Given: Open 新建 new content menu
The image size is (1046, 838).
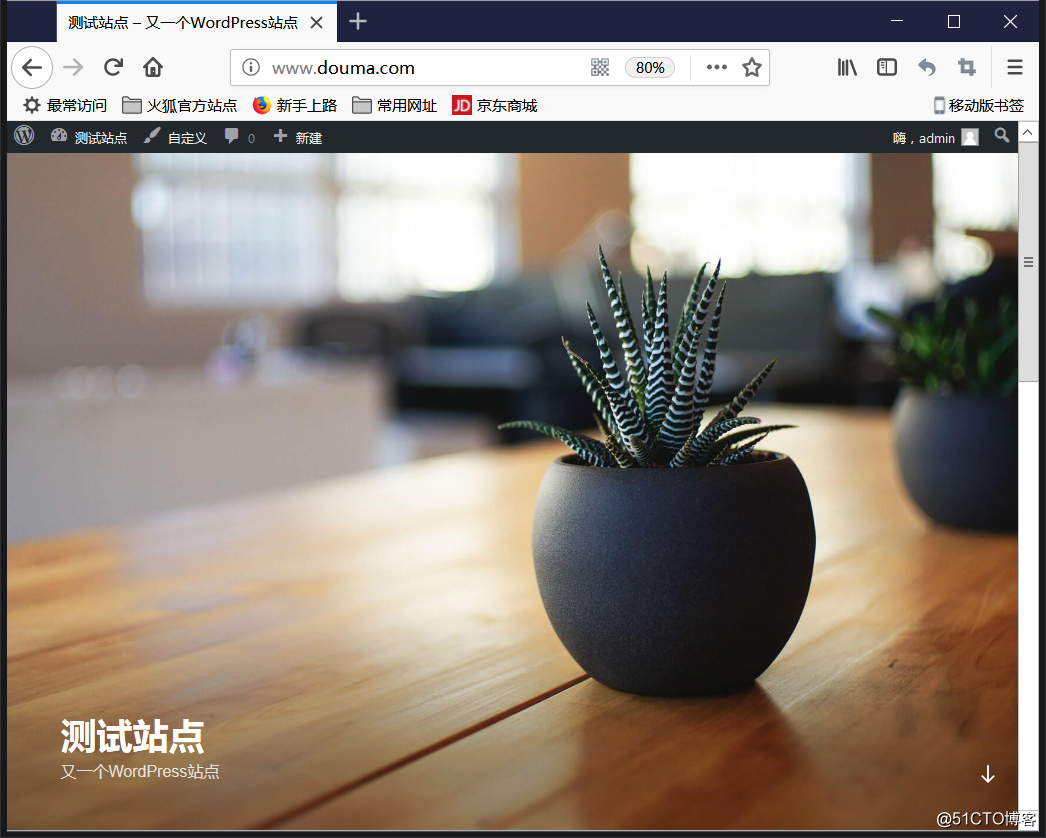Looking at the screenshot, I should 298,137.
